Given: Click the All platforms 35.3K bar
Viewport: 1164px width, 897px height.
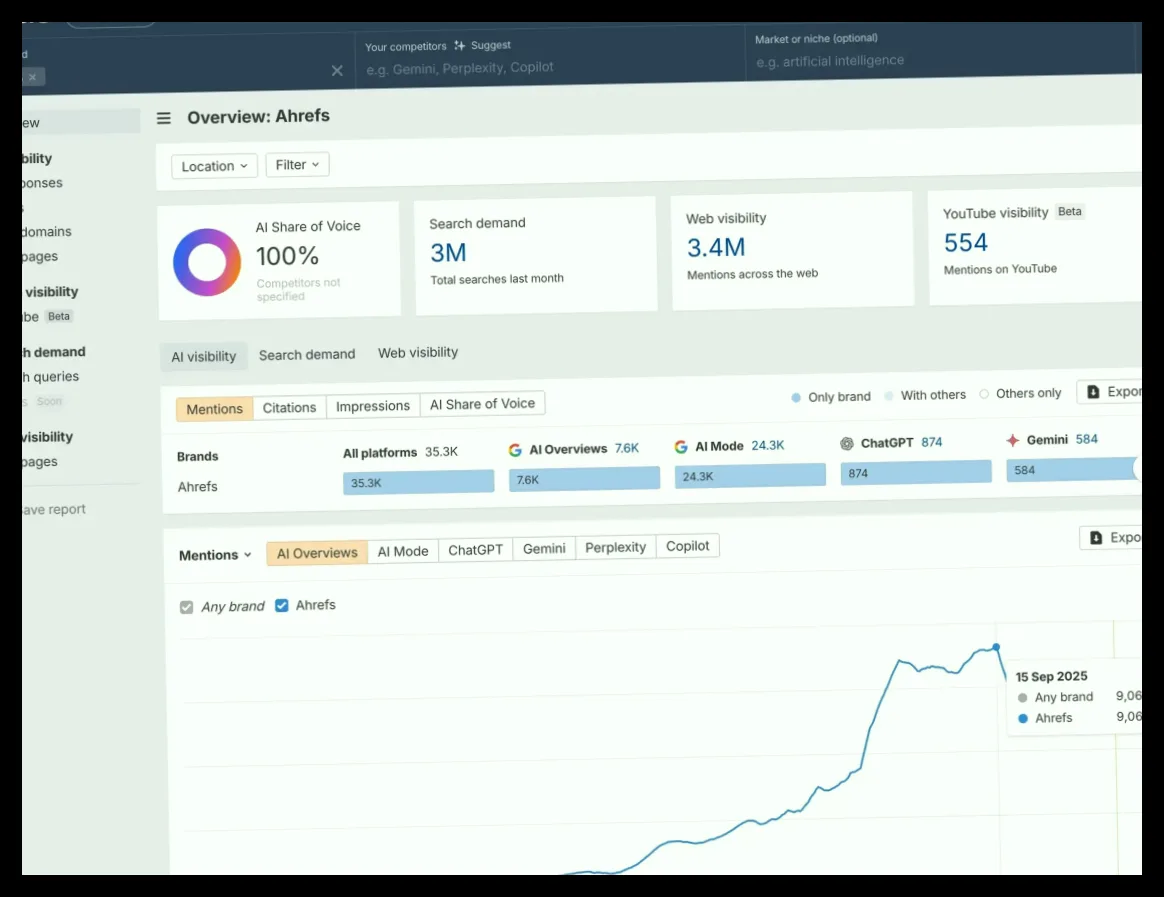Looking at the screenshot, I should click(x=419, y=482).
